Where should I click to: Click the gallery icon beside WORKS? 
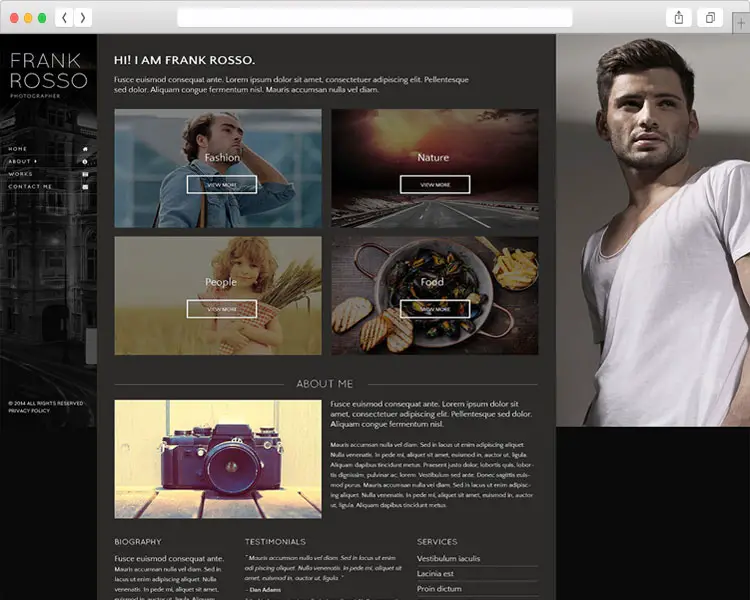point(85,174)
